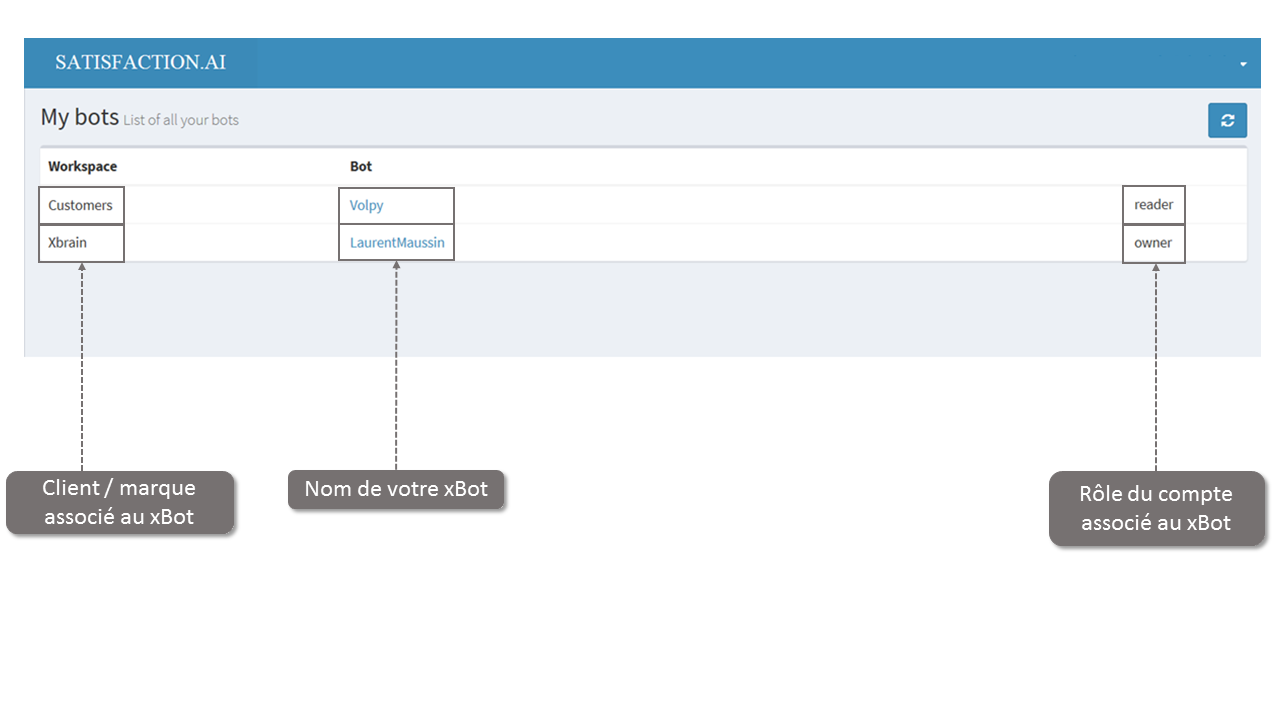The width and height of the screenshot is (1280, 720).
Task: Click the refresh bots list icon
Action: [x=1227, y=120]
